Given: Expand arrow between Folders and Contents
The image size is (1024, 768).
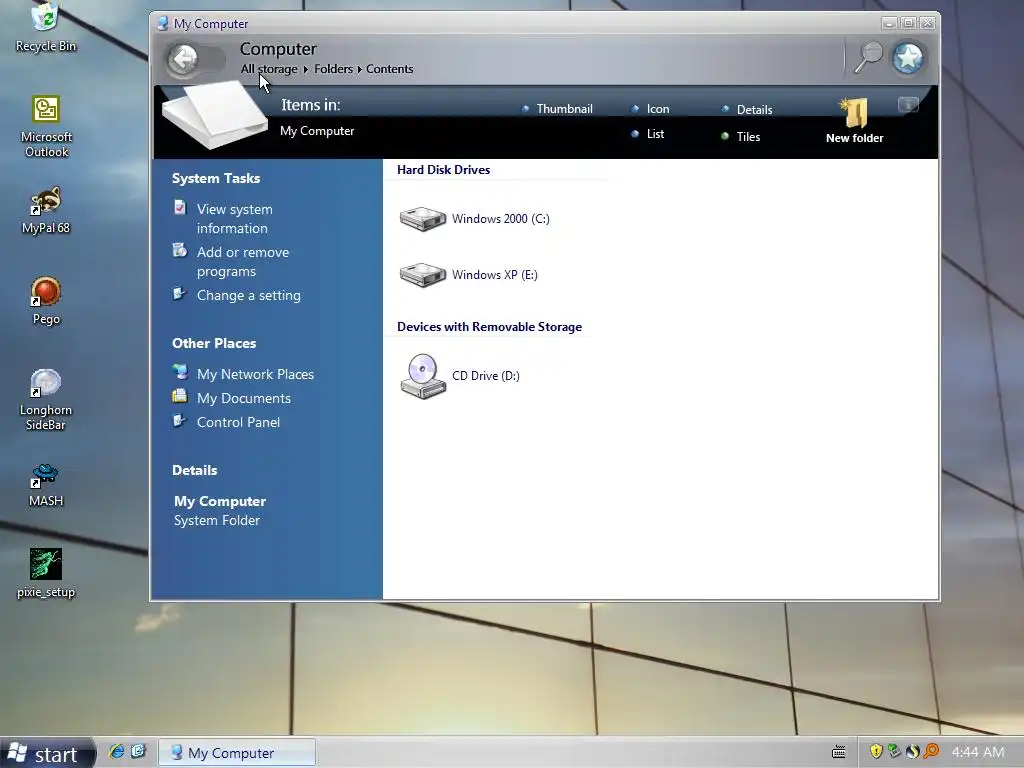Looking at the screenshot, I should point(359,69).
